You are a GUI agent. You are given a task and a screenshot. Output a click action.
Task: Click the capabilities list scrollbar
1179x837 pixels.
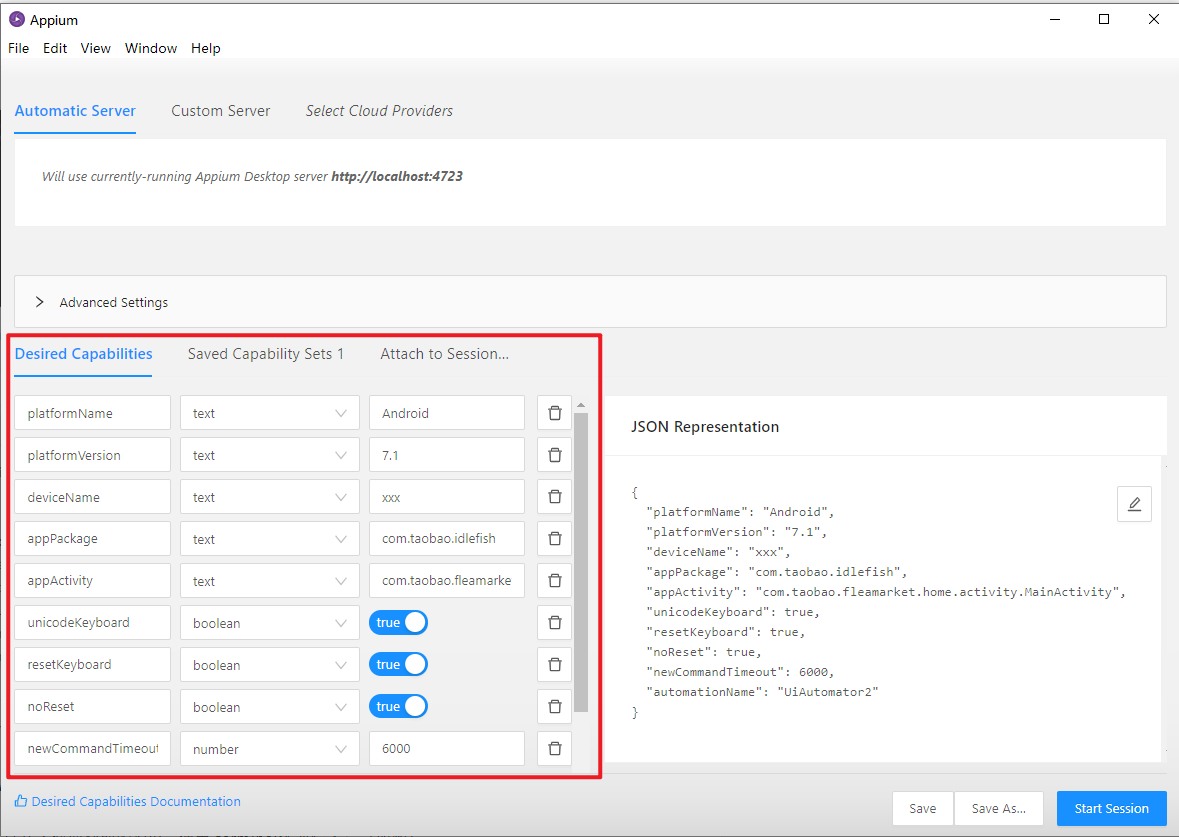(580, 562)
